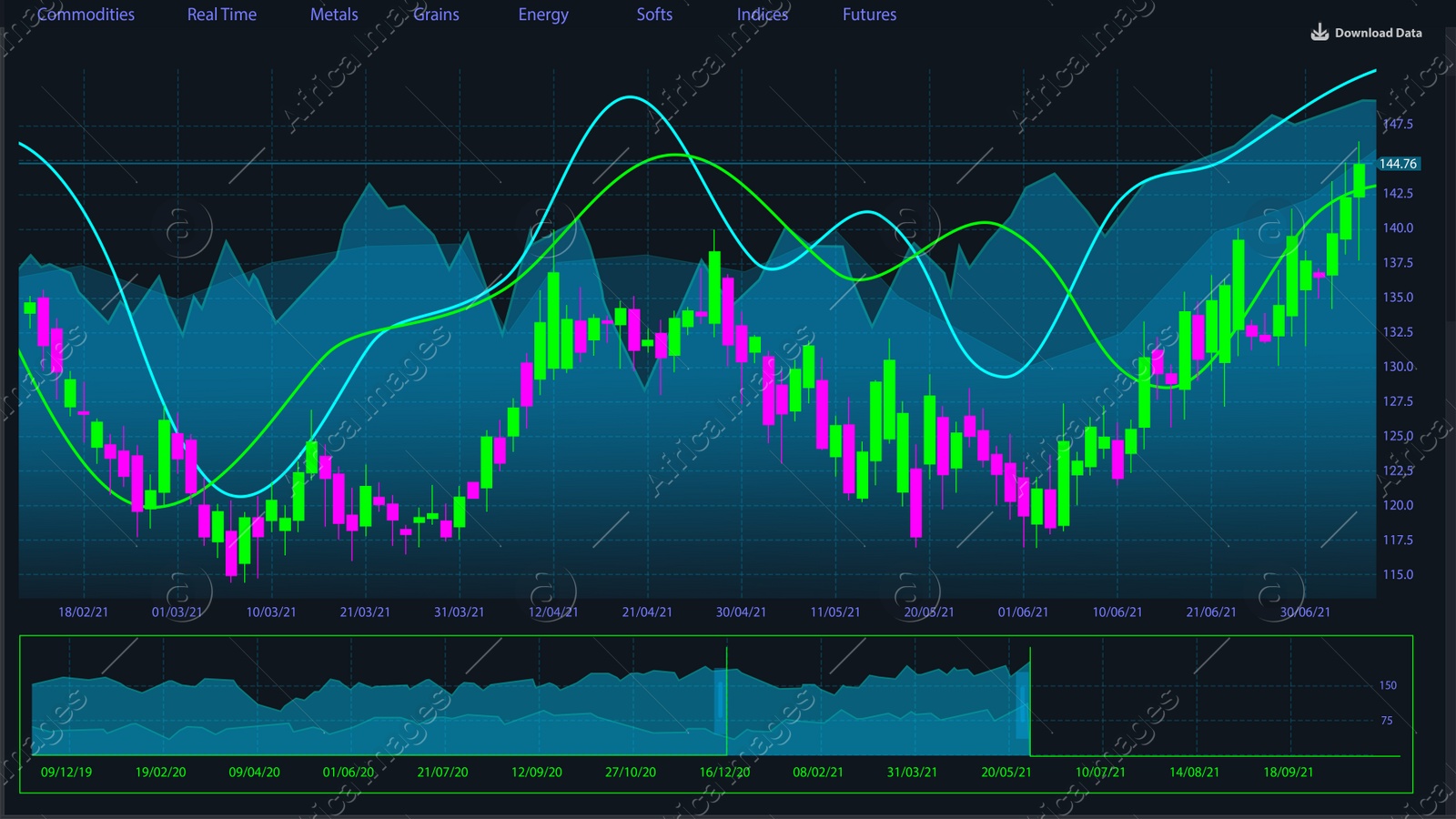Click the 75 overview axis value
Screen dimensions: 1456x819
(x=1387, y=720)
